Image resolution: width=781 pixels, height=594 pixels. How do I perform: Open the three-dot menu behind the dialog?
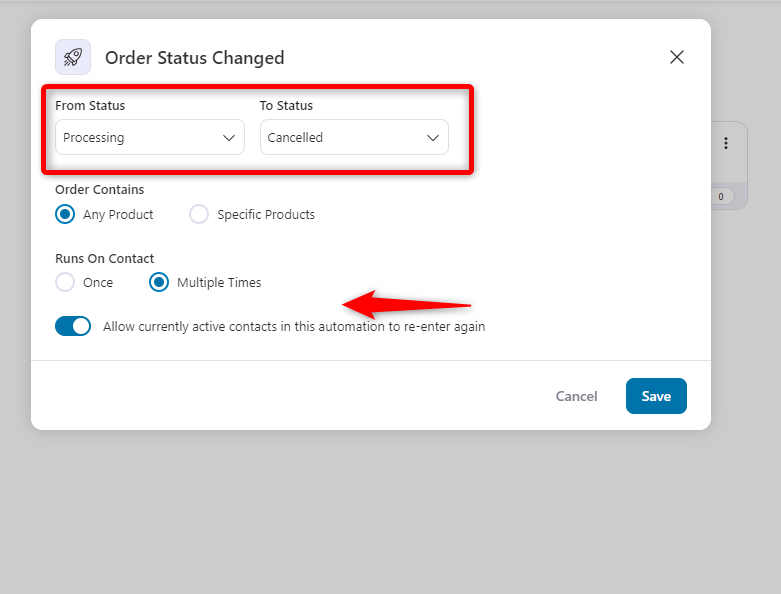(726, 143)
